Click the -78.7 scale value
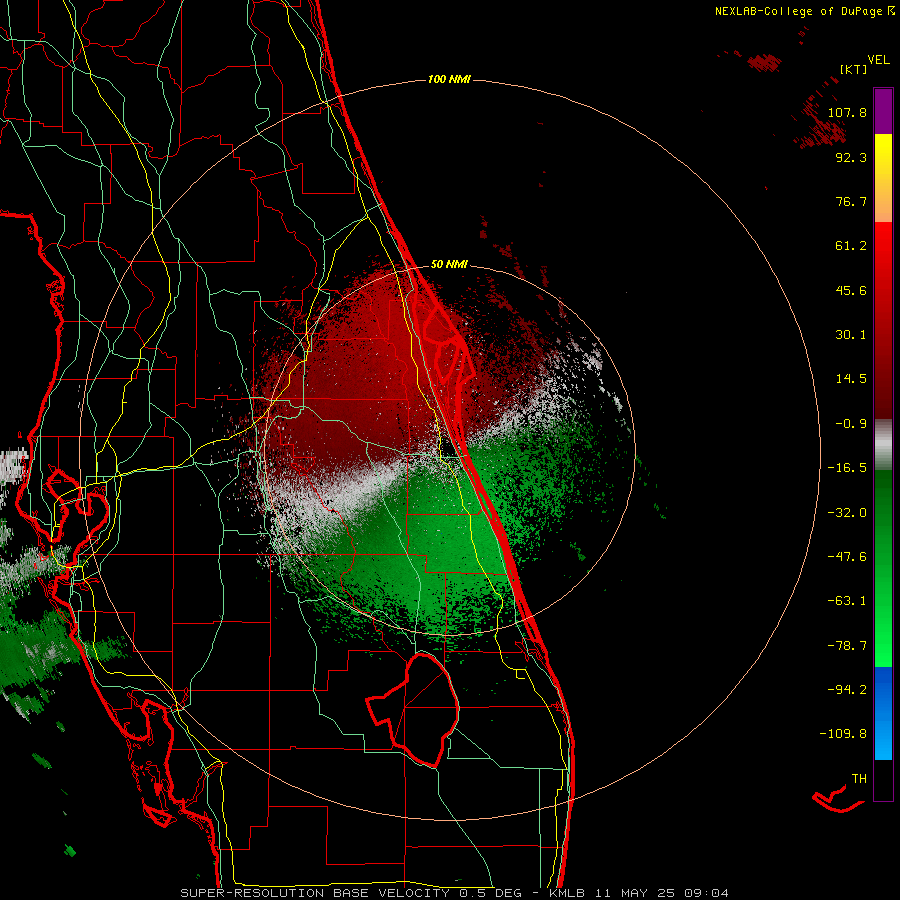This screenshot has width=900, height=900. coord(847,646)
